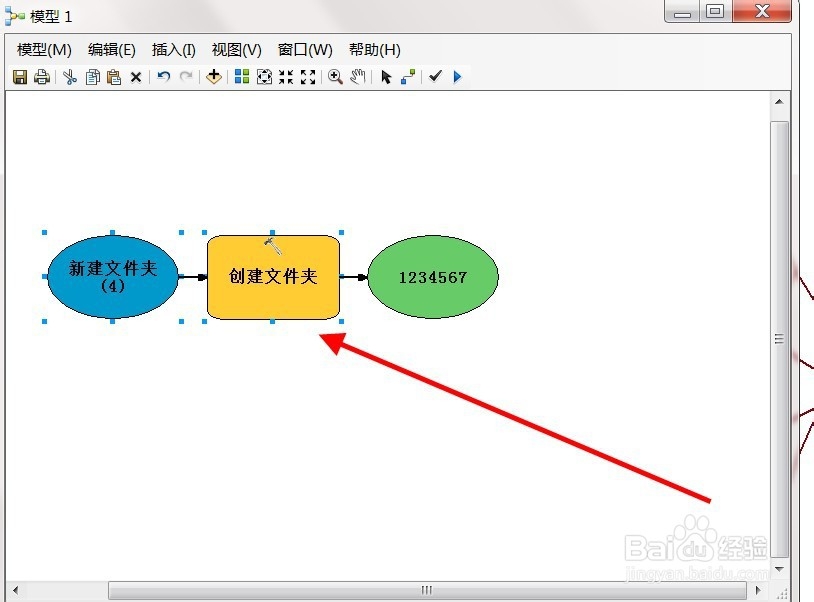Screen dimensions: 814x602
Task: Close the 模型 1 window
Action: point(762,11)
